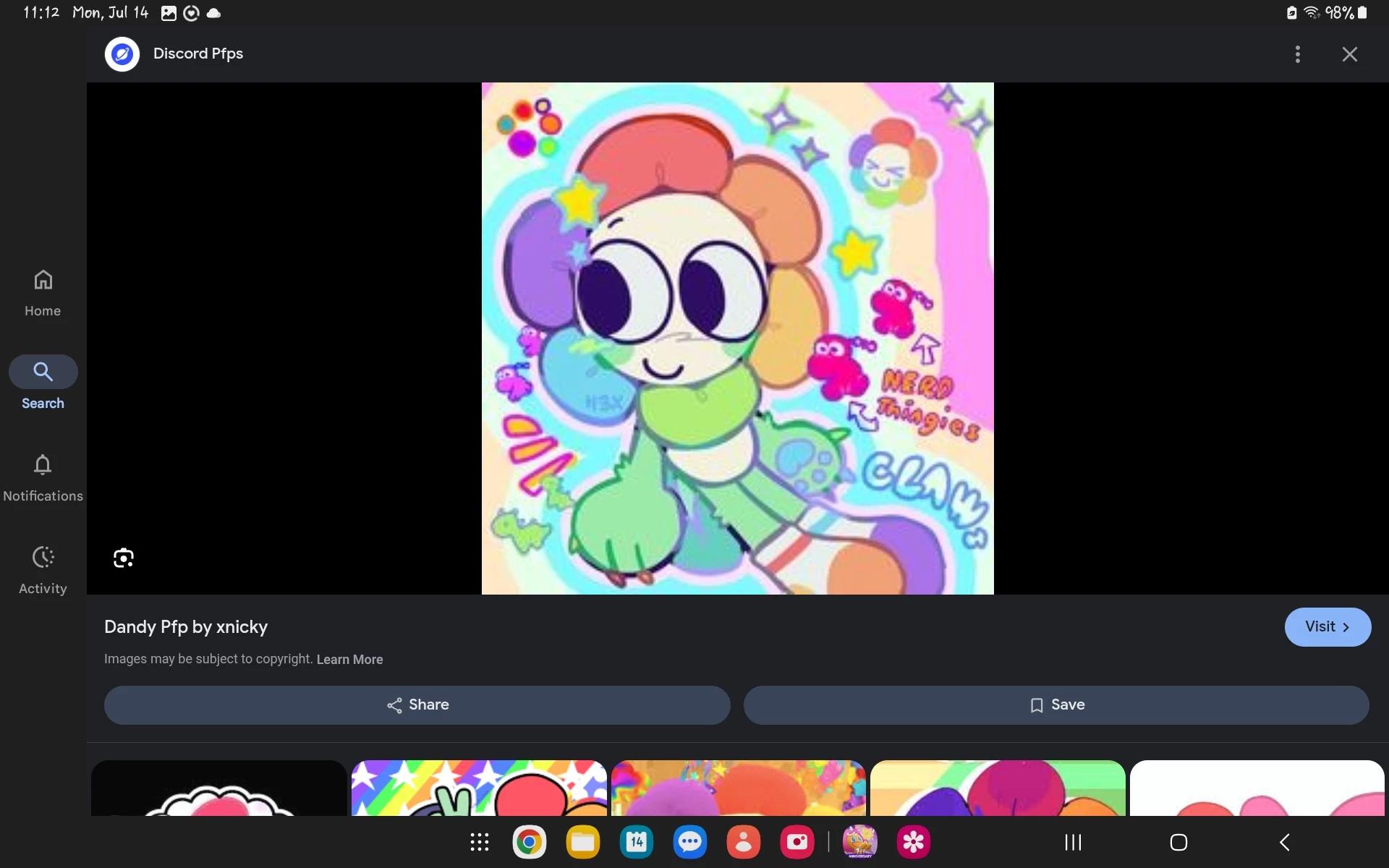Tap the home navigation button

(x=1178, y=842)
